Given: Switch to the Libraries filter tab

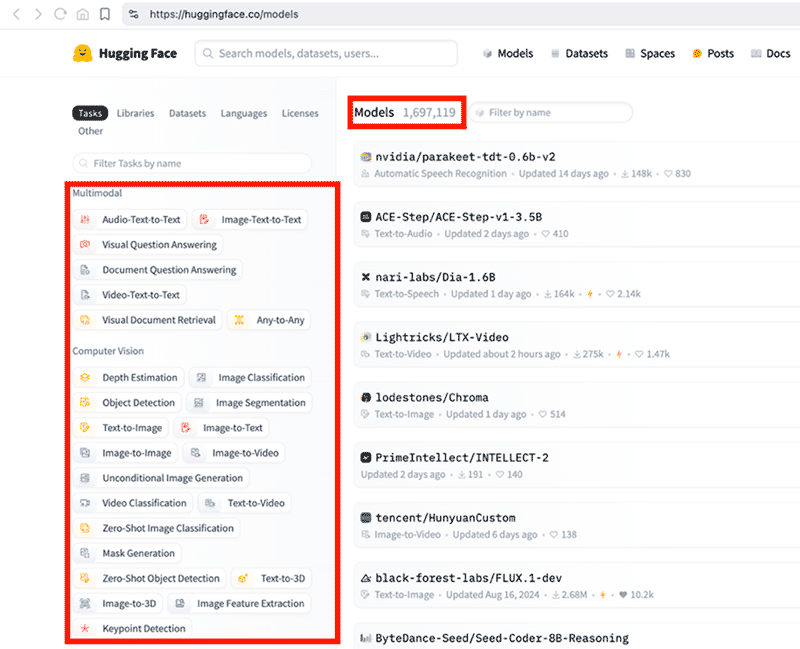Looking at the screenshot, I should click(135, 113).
